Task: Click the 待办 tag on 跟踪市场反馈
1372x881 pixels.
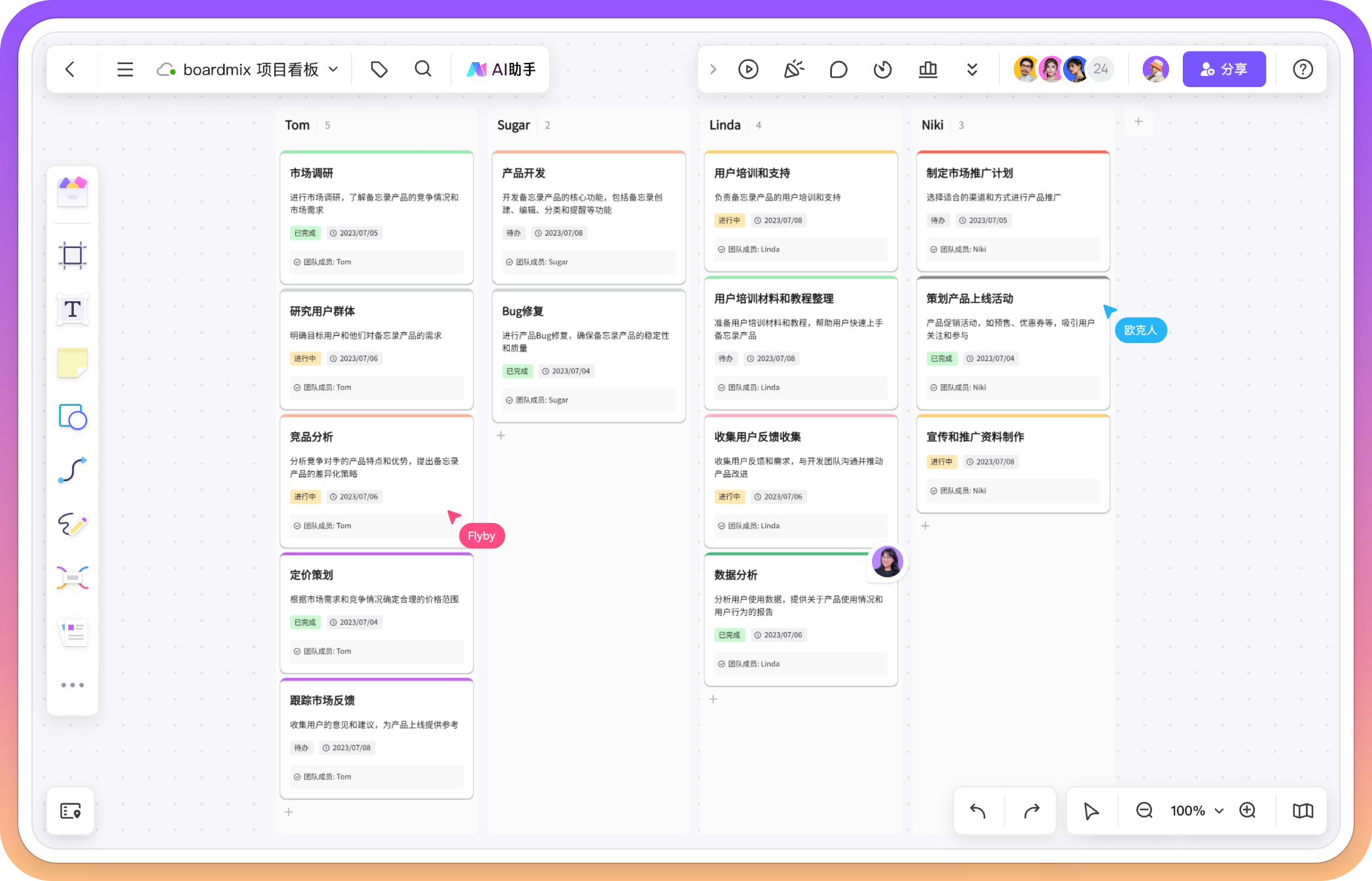Action: coord(301,748)
